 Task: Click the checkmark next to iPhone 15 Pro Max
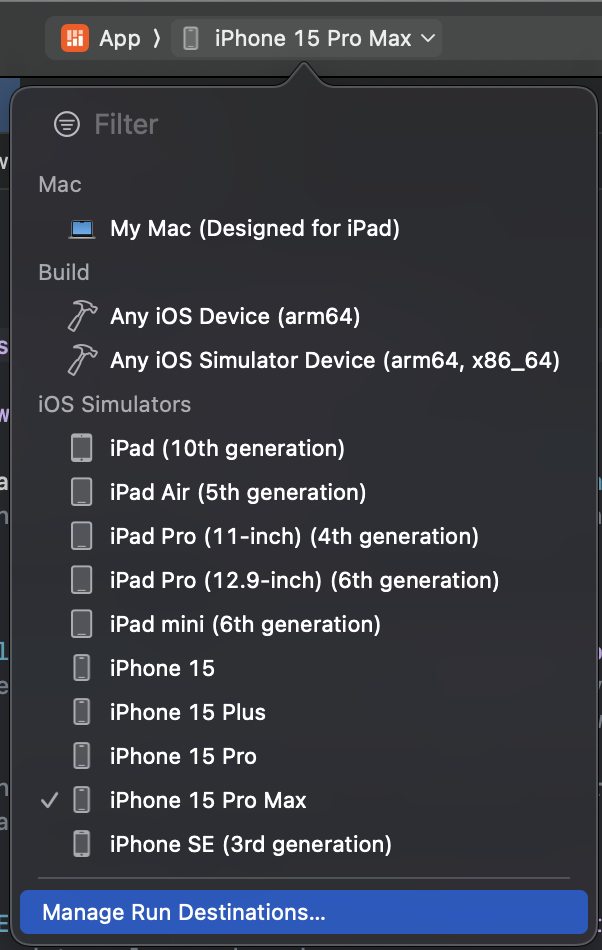point(46,800)
